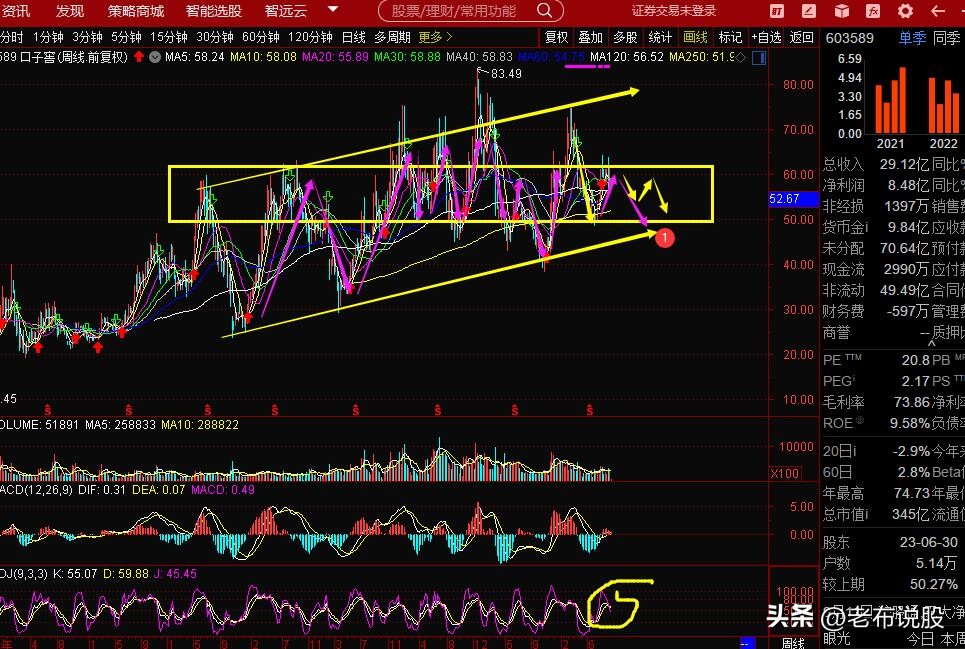This screenshot has width=965, height=649.
Task: Click +自选 to add to watchlist
Action: point(766,38)
